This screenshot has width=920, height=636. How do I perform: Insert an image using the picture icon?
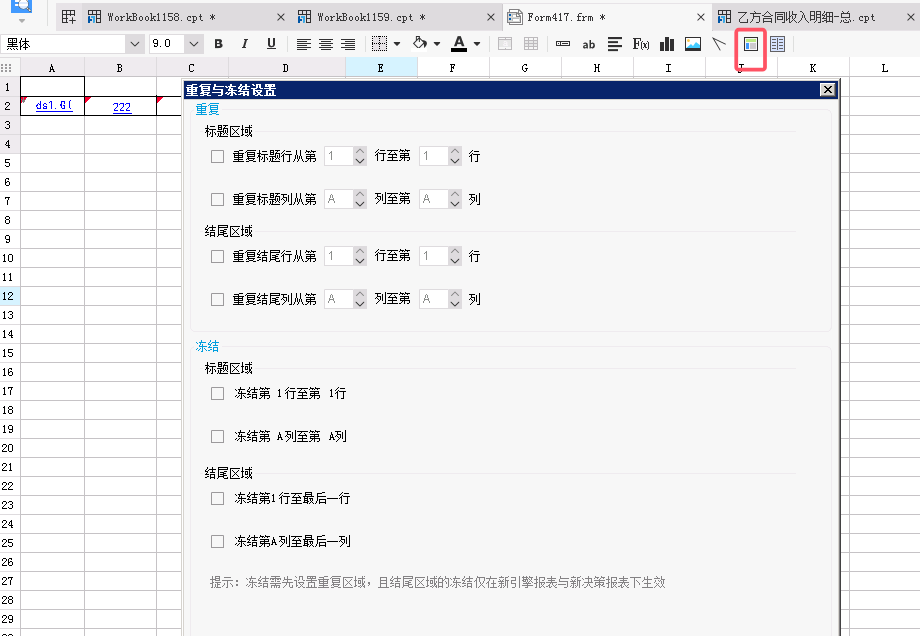tap(692, 44)
